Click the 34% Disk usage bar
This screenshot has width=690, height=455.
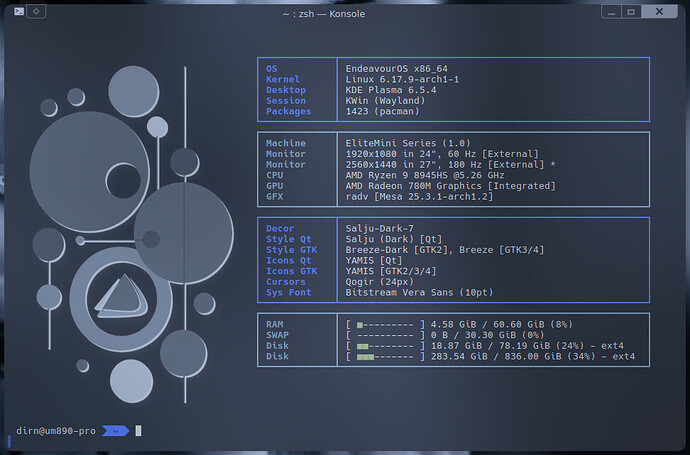pyautogui.click(x=385, y=357)
